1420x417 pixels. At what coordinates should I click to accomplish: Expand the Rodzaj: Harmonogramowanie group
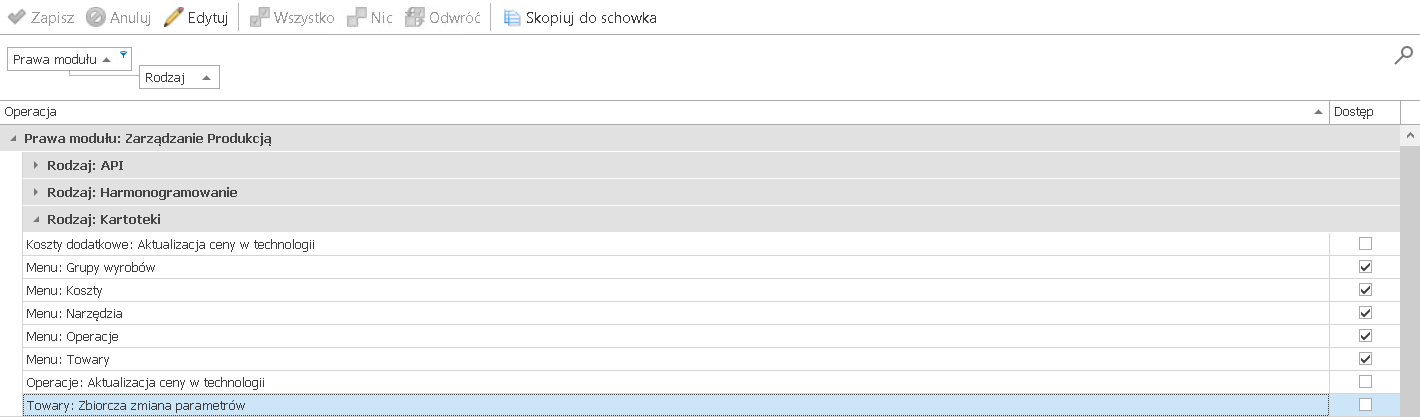(37, 192)
